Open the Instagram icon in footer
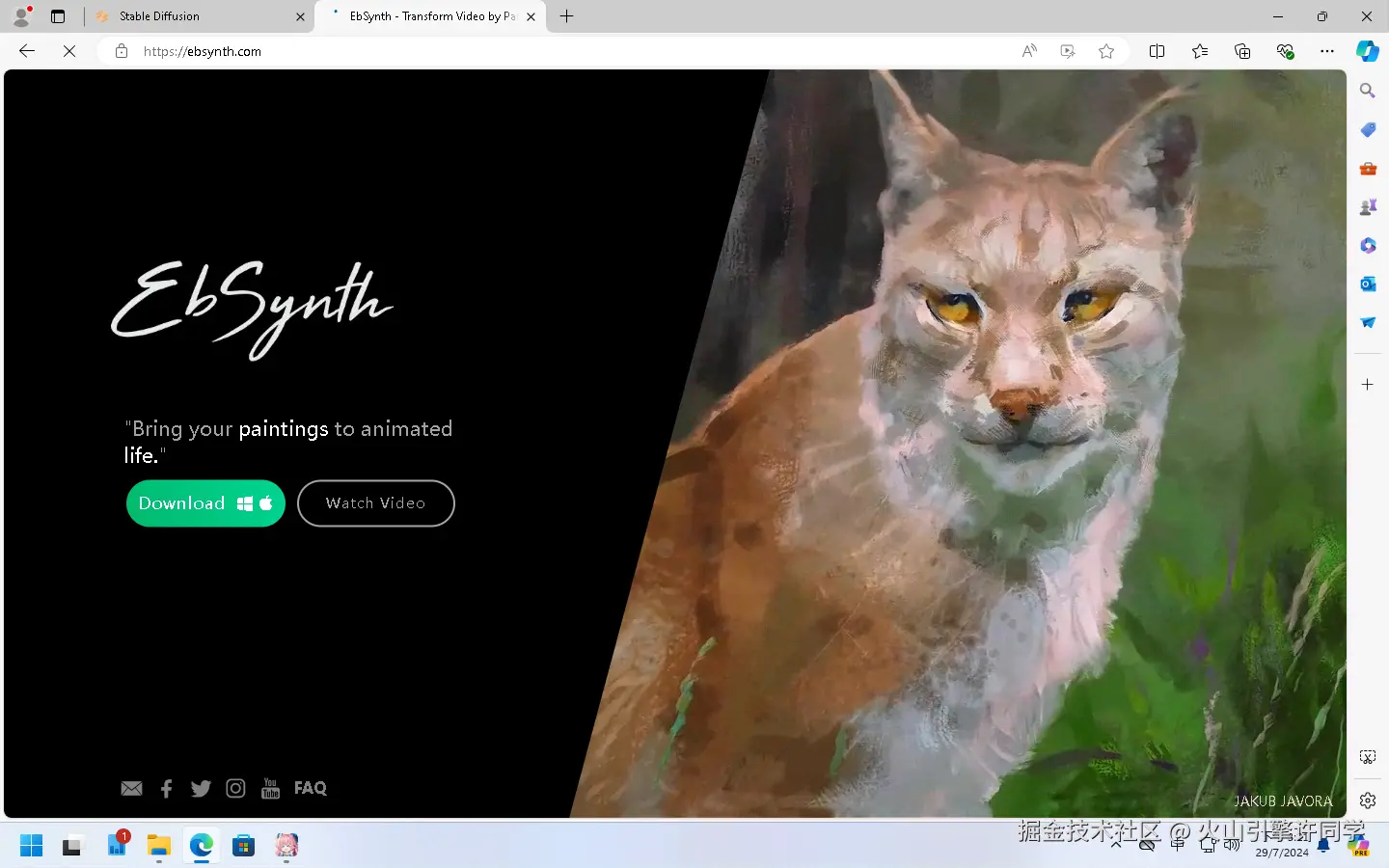 click(235, 789)
